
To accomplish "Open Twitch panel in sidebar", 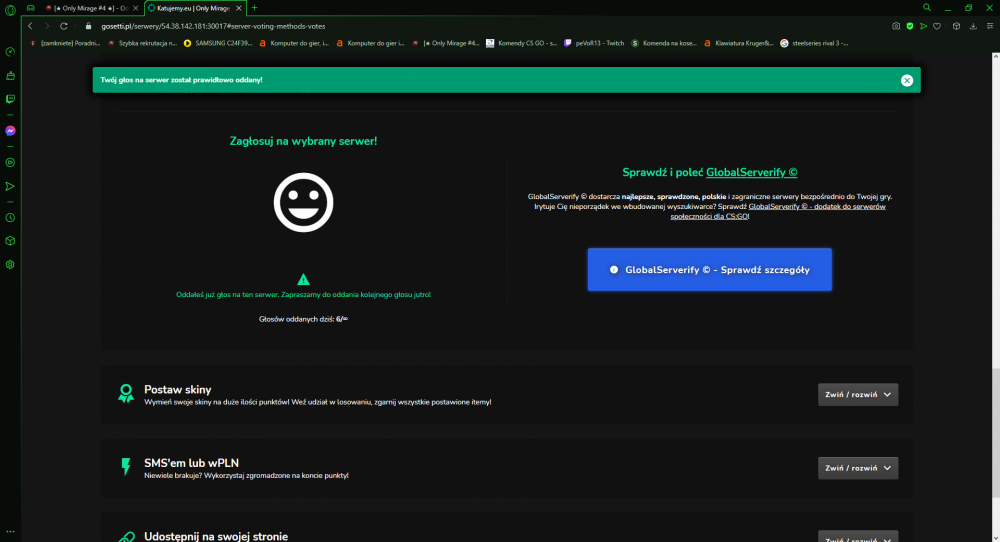I will pos(10,99).
